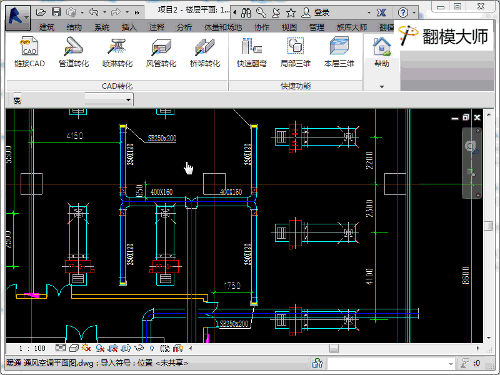Click the 快速翻弯 tool
500x375 pixels.
(252, 52)
